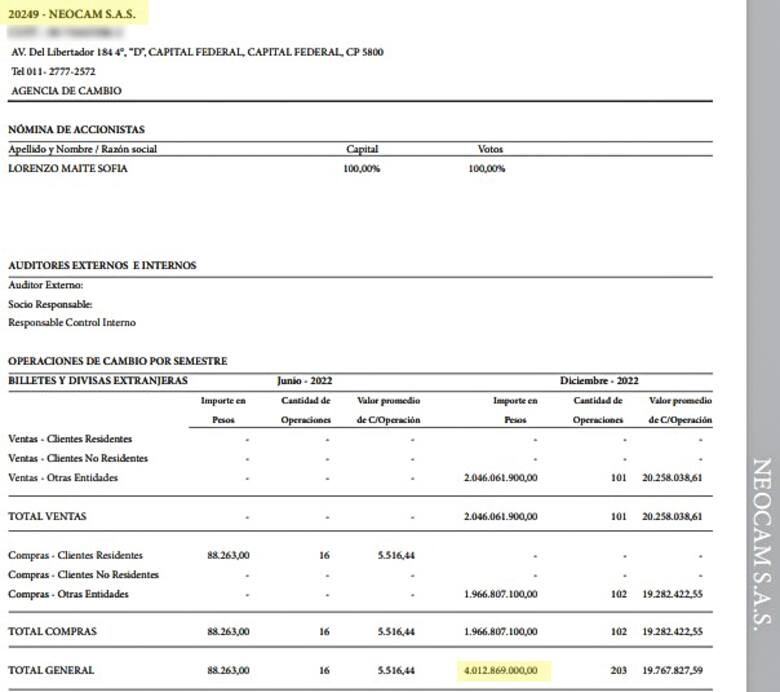Click the "AUDITORES EXTERNOS E INTERNOS" heading
This screenshot has height=692, width=780.
102,265
